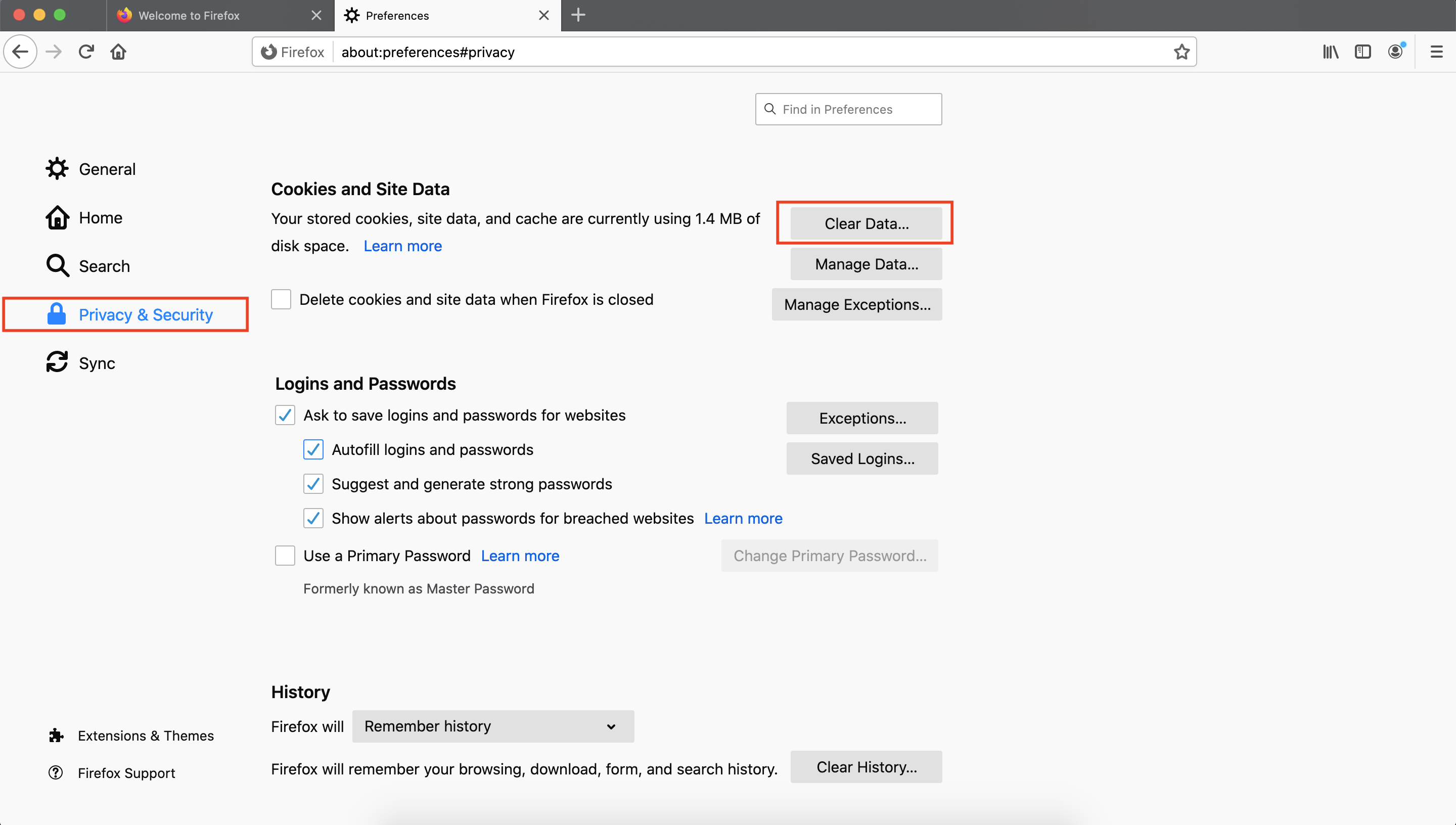Click the forward navigation arrow
Image resolution: width=1456 pixels, height=825 pixels.
(x=54, y=52)
